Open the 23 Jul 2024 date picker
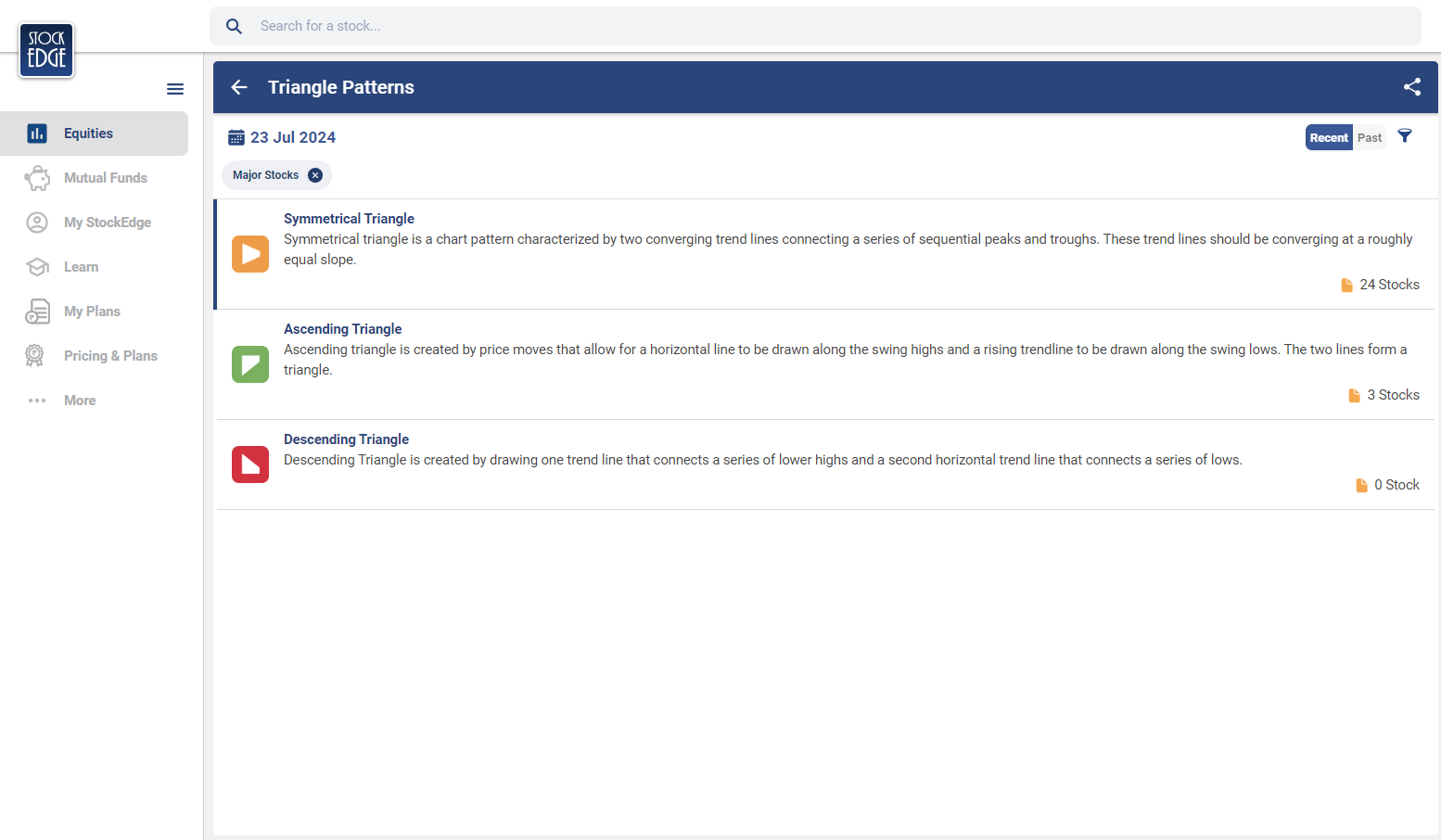 [293, 137]
